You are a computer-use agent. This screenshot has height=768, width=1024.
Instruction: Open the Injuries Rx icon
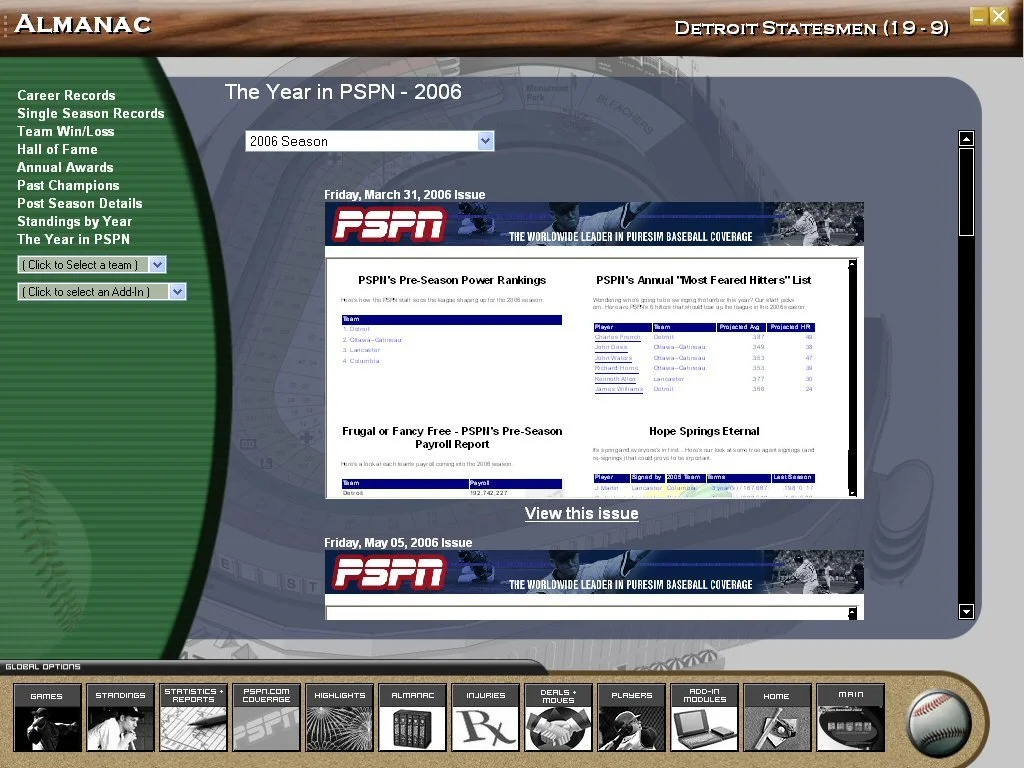pyautogui.click(x=485, y=717)
